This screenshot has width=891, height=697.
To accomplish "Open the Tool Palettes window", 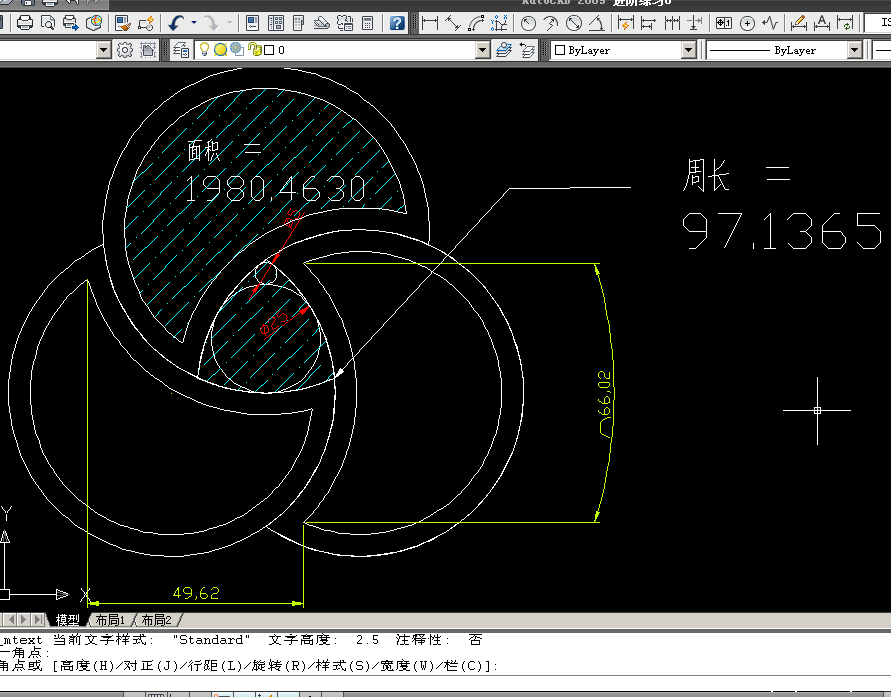I will 298,23.
